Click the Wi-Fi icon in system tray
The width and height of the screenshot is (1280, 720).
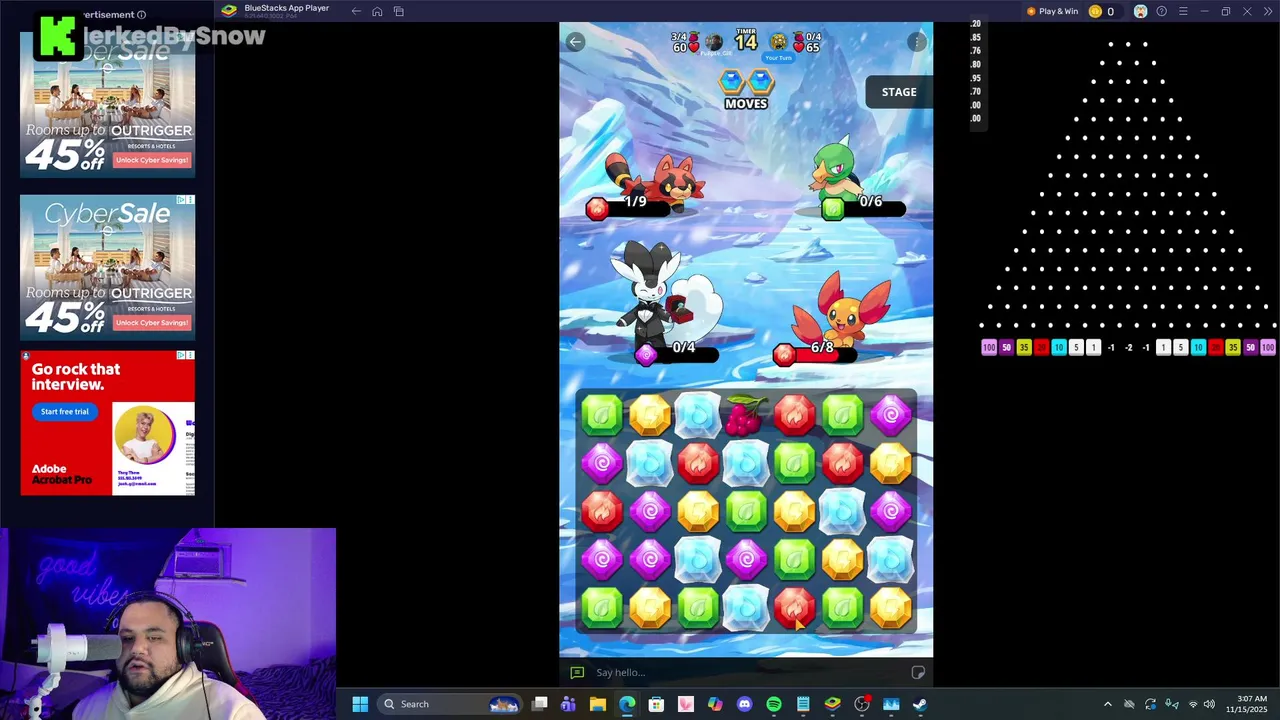coord(1192,704)
